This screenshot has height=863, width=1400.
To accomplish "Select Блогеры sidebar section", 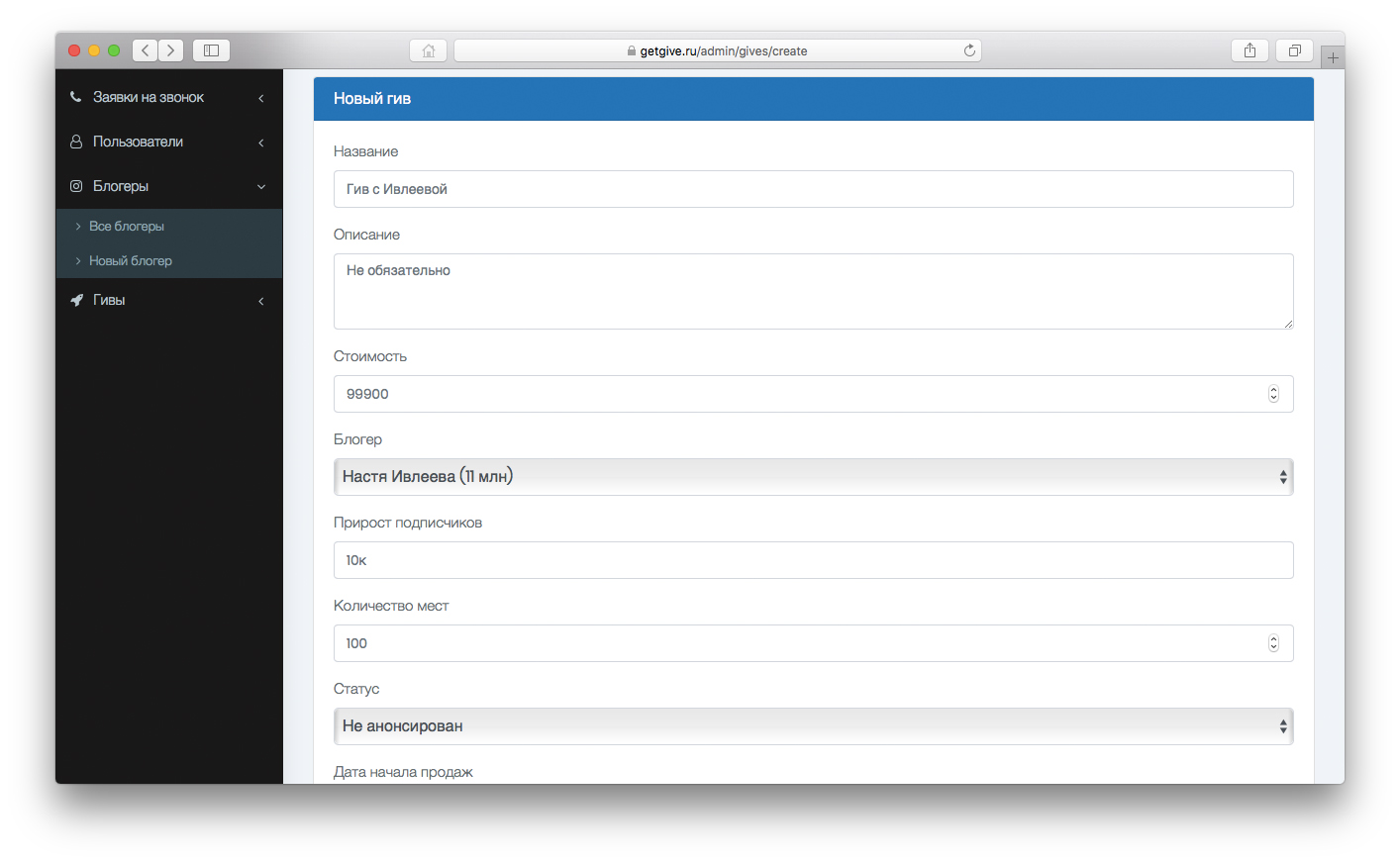I will (169, 186).
